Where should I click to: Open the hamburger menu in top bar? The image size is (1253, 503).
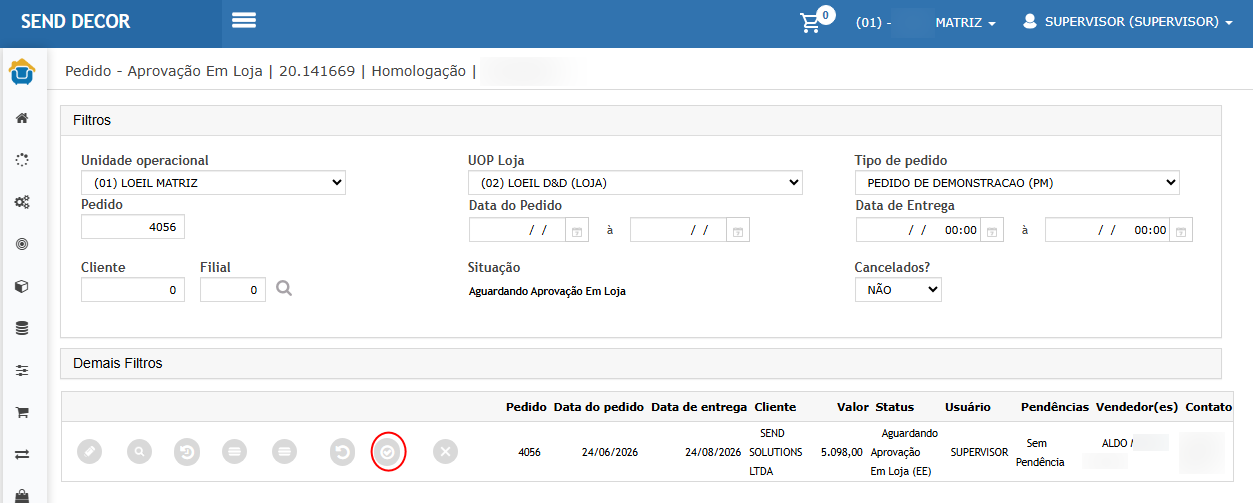(244, 21)
